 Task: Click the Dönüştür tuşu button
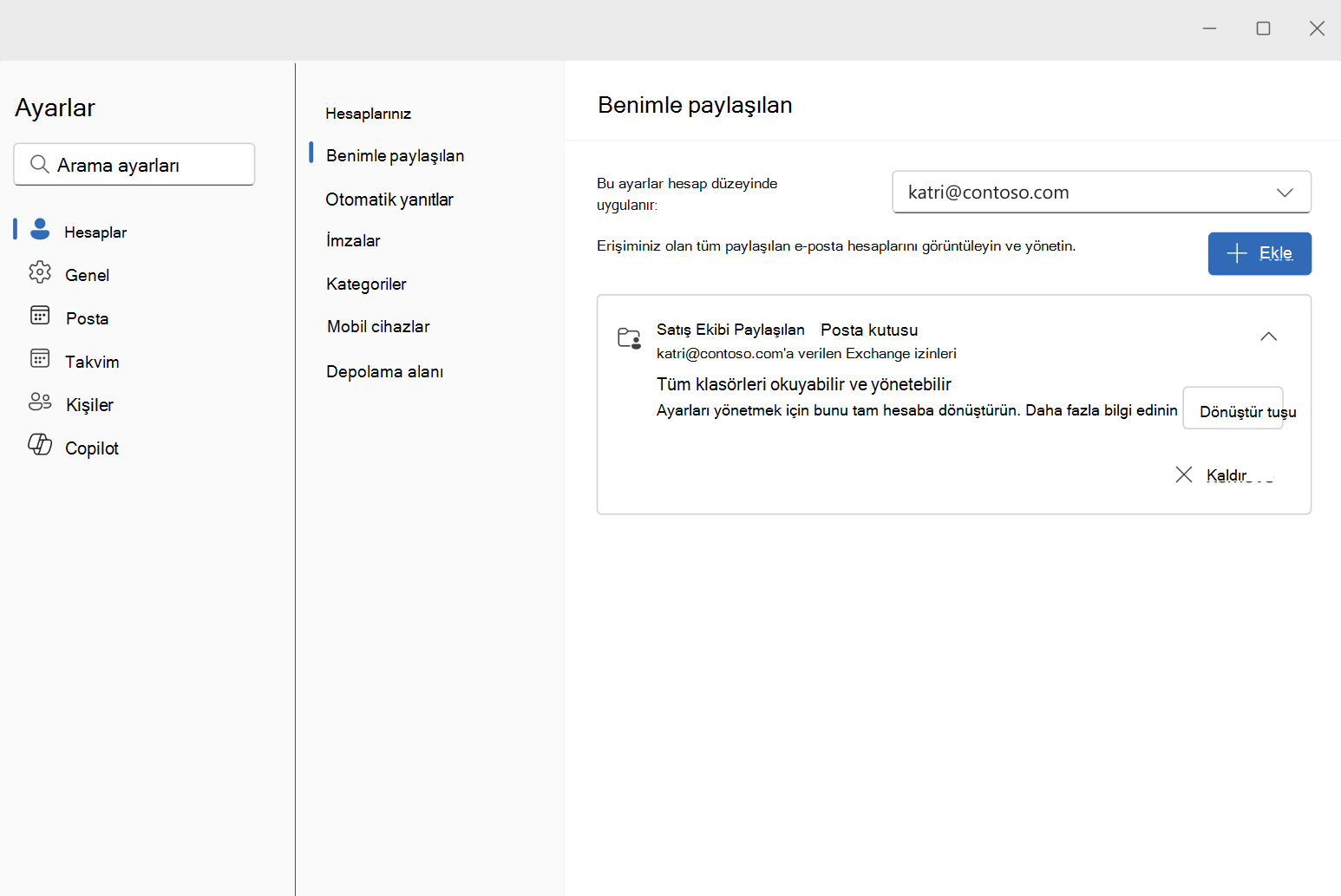1233,409
